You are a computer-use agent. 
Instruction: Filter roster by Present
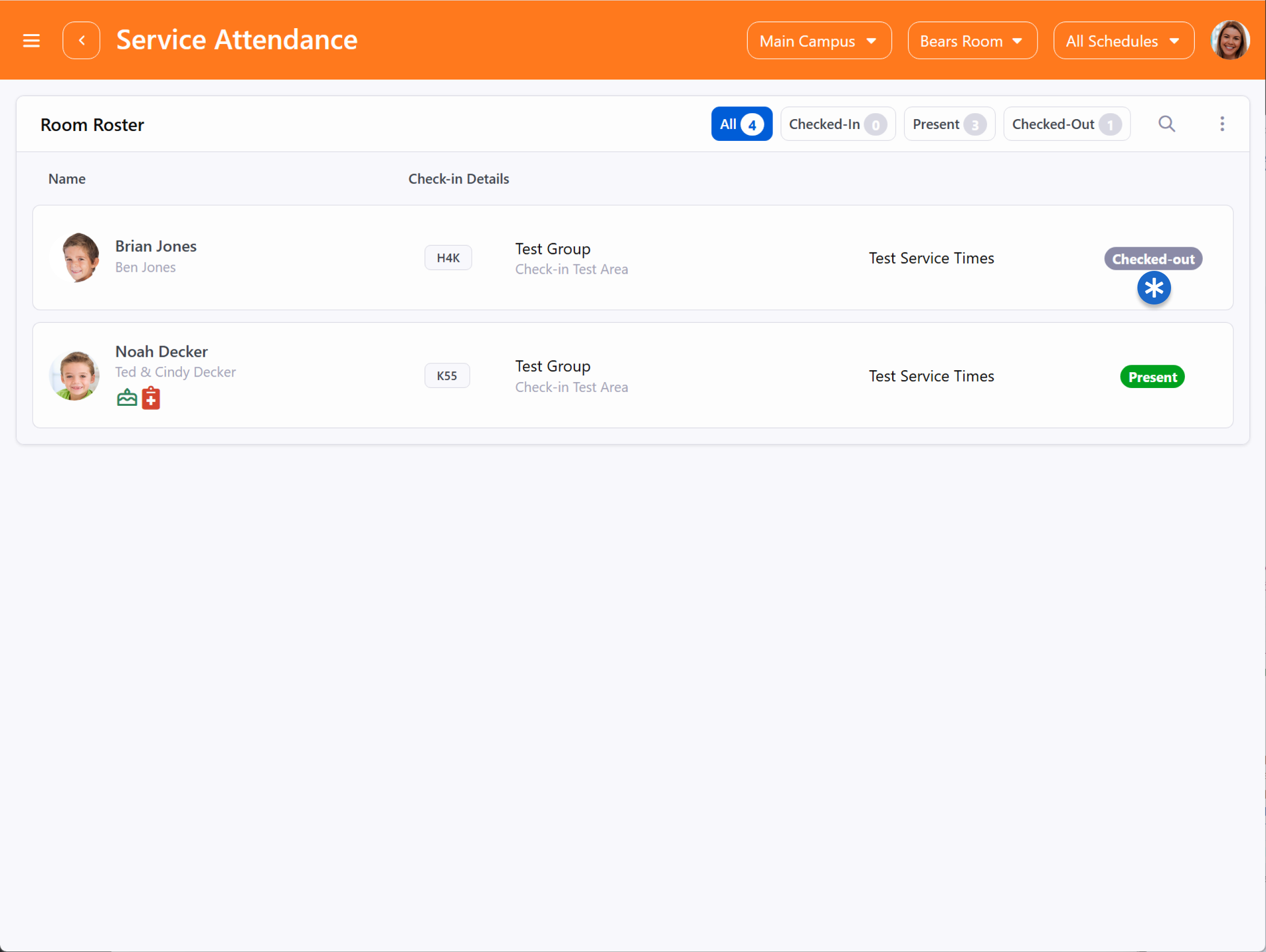click(x=949, y=124)
